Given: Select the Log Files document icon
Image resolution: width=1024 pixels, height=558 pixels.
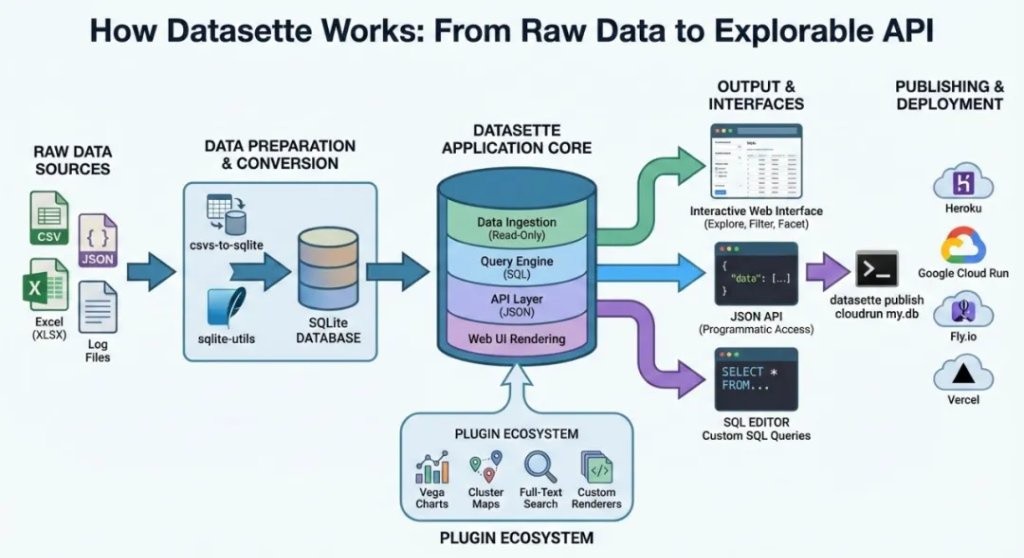Looking at the screenshot, I should pos(97,307).
